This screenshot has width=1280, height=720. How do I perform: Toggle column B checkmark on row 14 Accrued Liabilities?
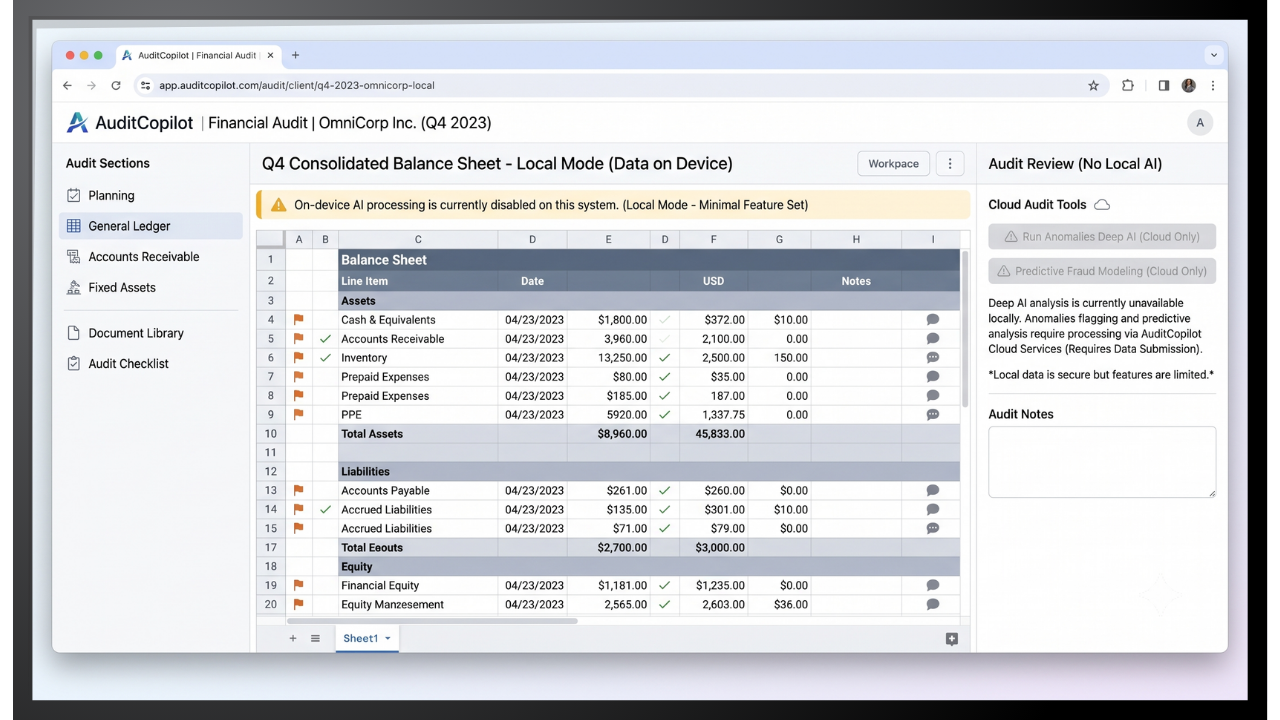click(325, 510)
